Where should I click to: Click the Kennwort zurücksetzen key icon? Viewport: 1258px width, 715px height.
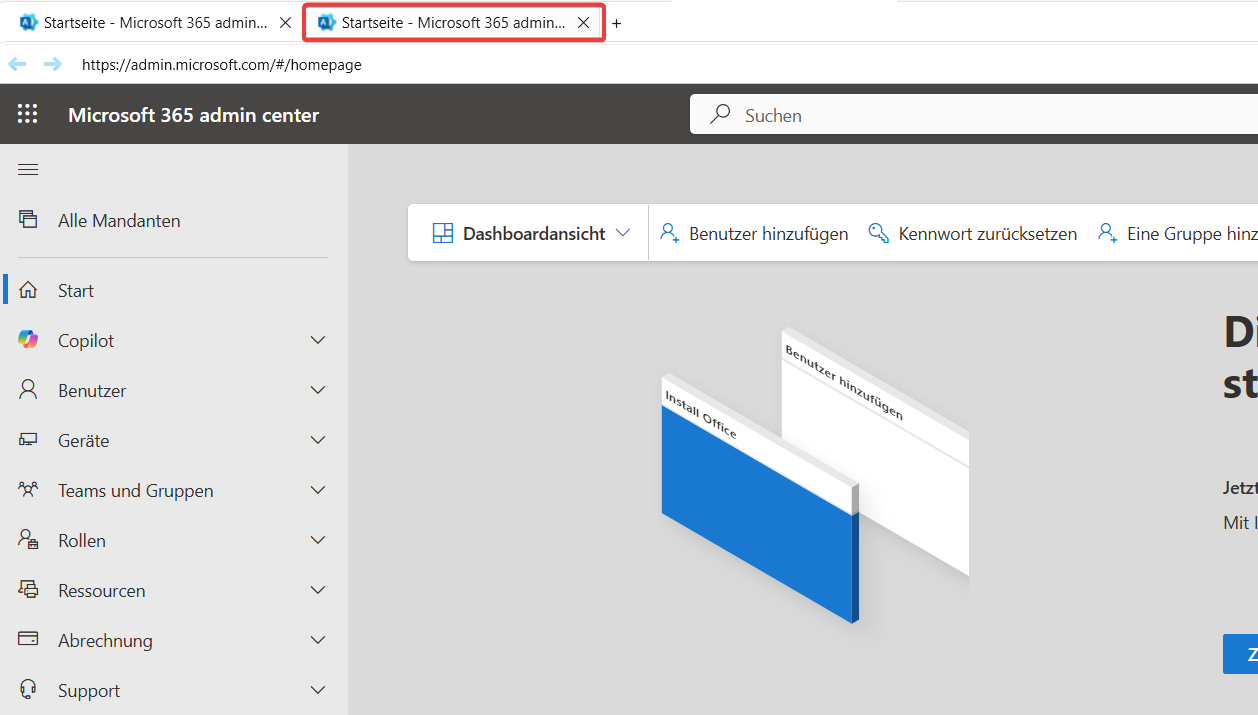(x=878, y=233)
